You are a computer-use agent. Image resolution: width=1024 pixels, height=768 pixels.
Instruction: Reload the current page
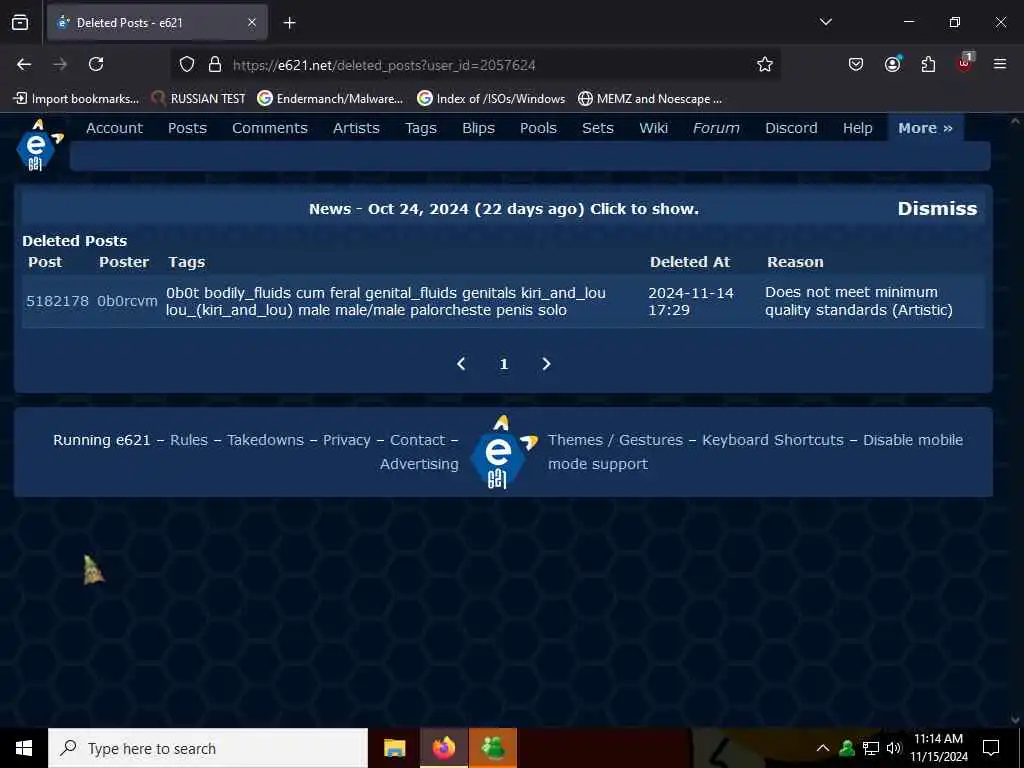[x=96, y=64]
